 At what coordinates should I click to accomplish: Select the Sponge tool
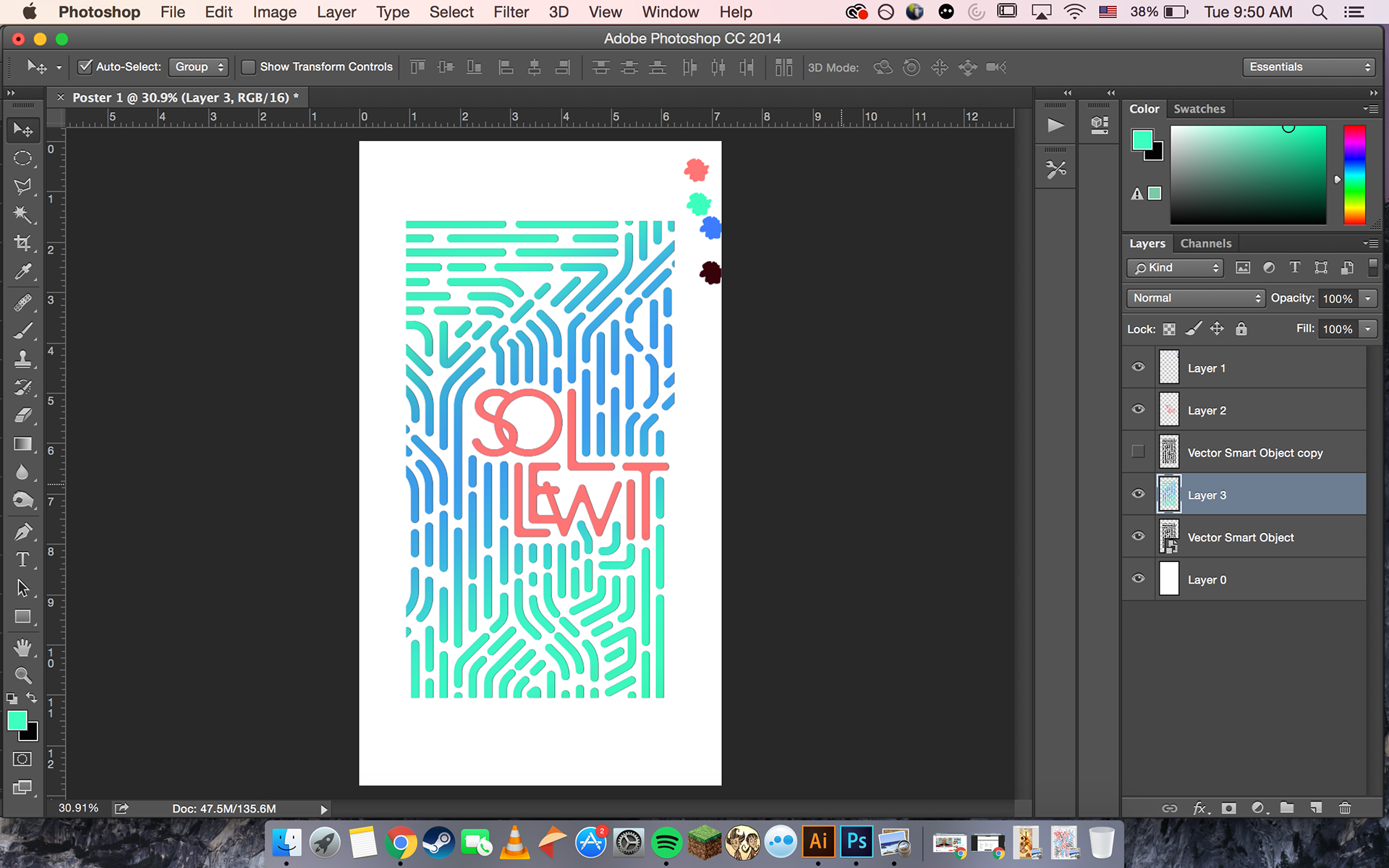[23, 501]
